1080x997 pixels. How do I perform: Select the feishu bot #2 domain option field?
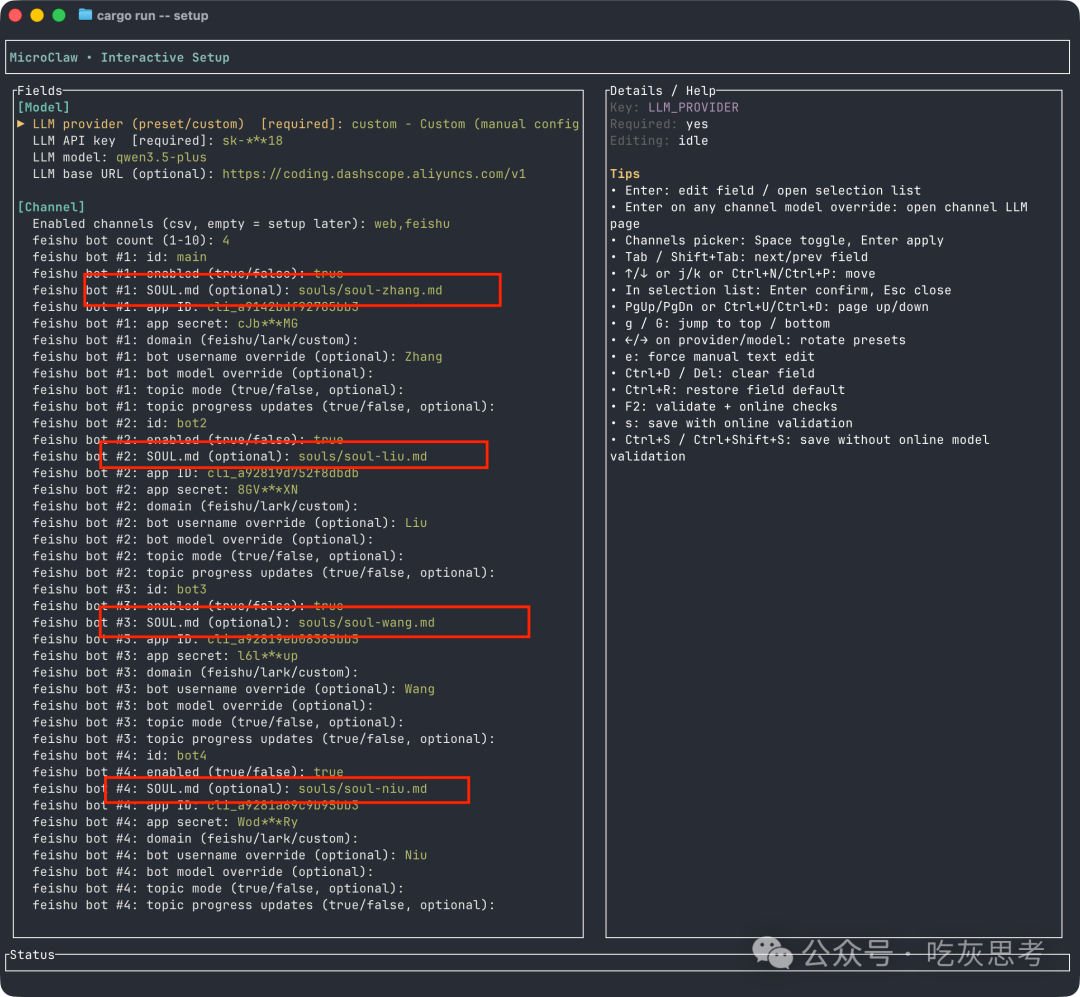click(195, 506)
